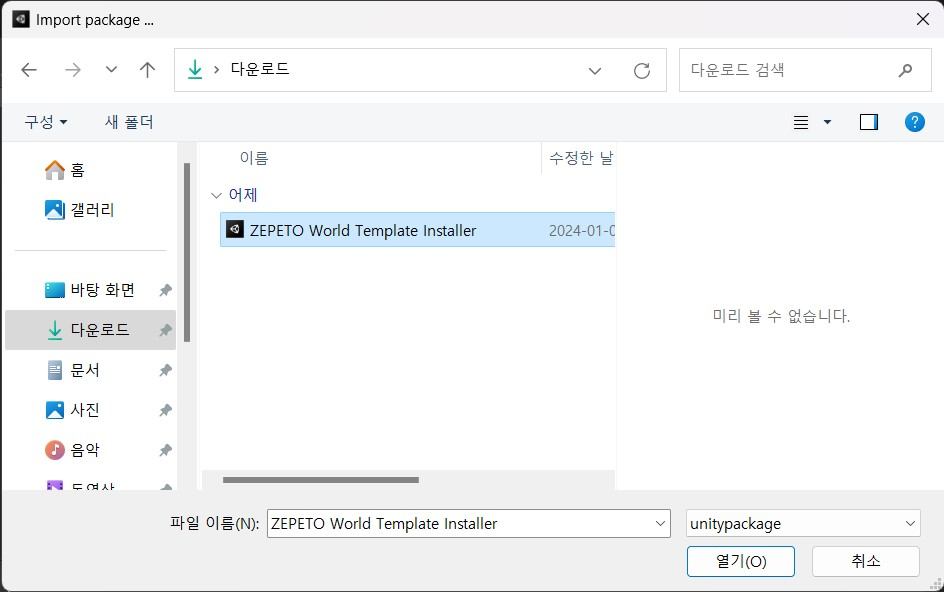
Task: Open 음악 in the sidebar
Action: click(x=90, y=450)
